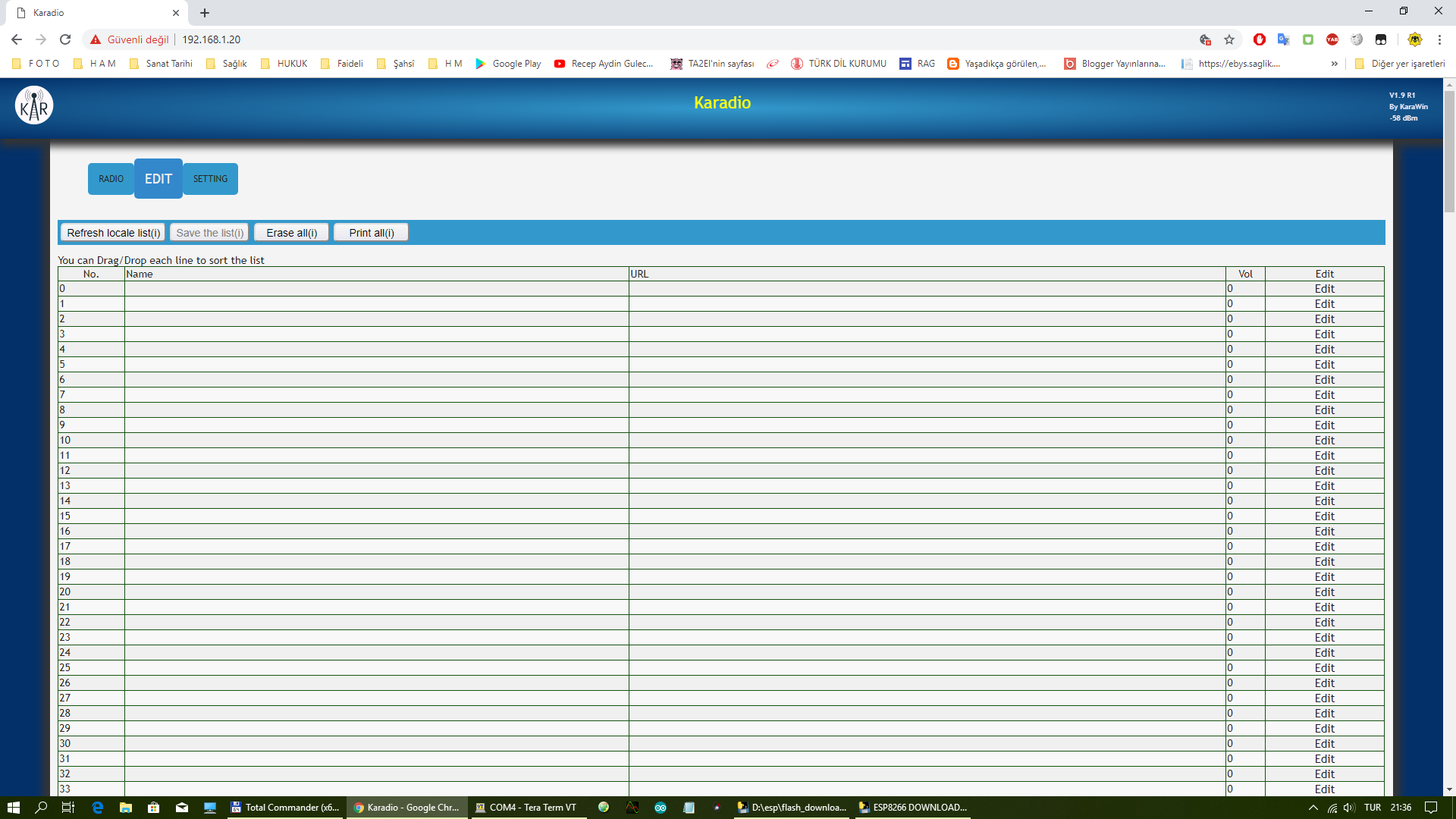Show more bookmarks with the chevron
The height and width of the screenshot is (819, 1456).
(1334, 64)
